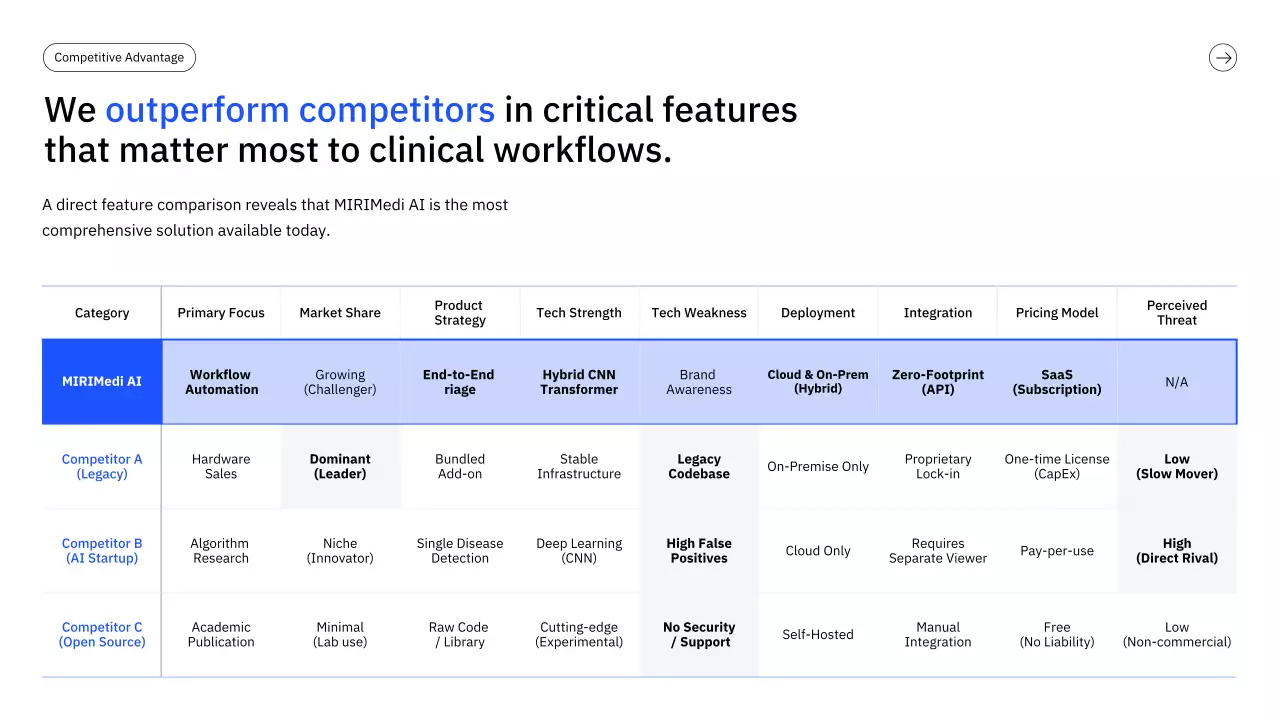Open the Competitor C (Open Source) link
Viewport: 1280px width, 720px height.
(102, 635)
